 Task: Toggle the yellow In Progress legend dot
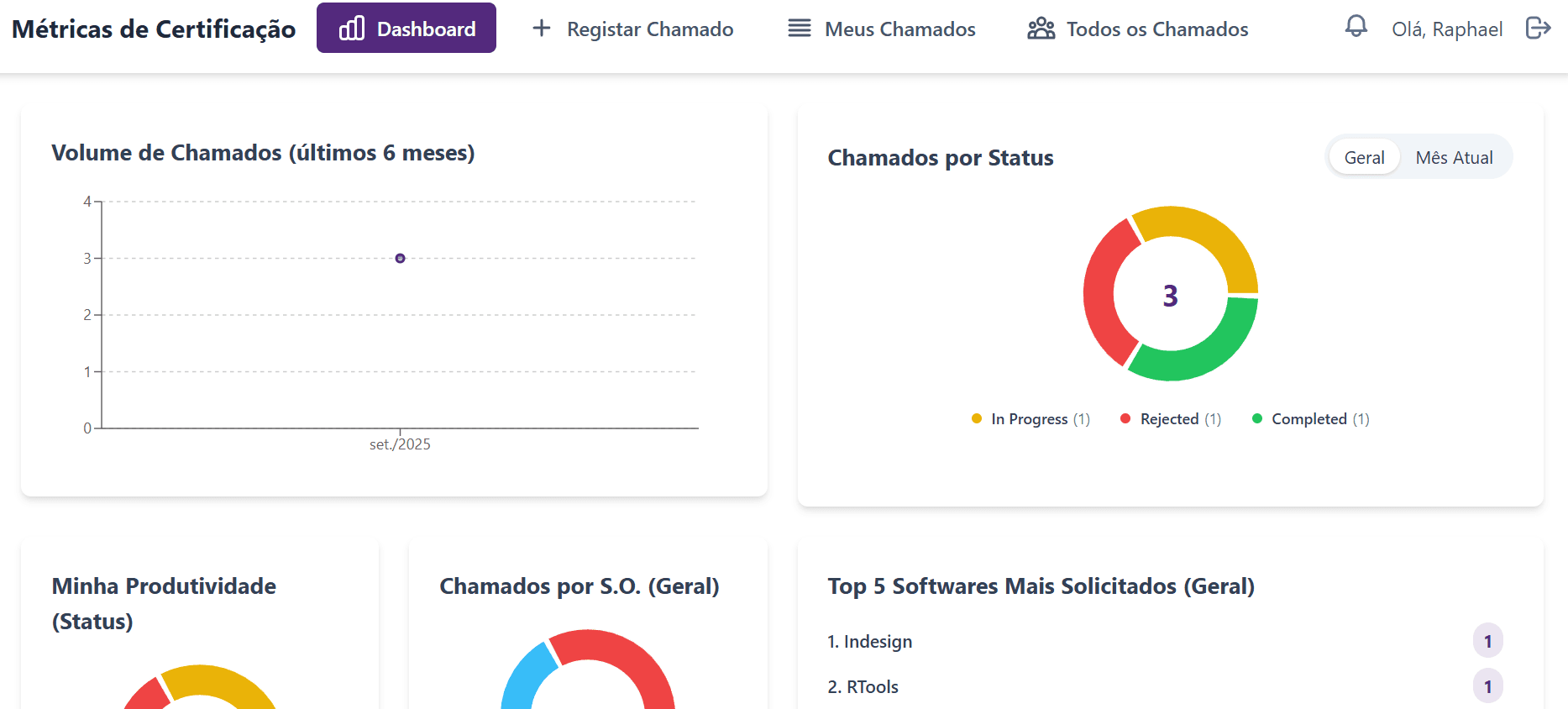pos(977,418)
